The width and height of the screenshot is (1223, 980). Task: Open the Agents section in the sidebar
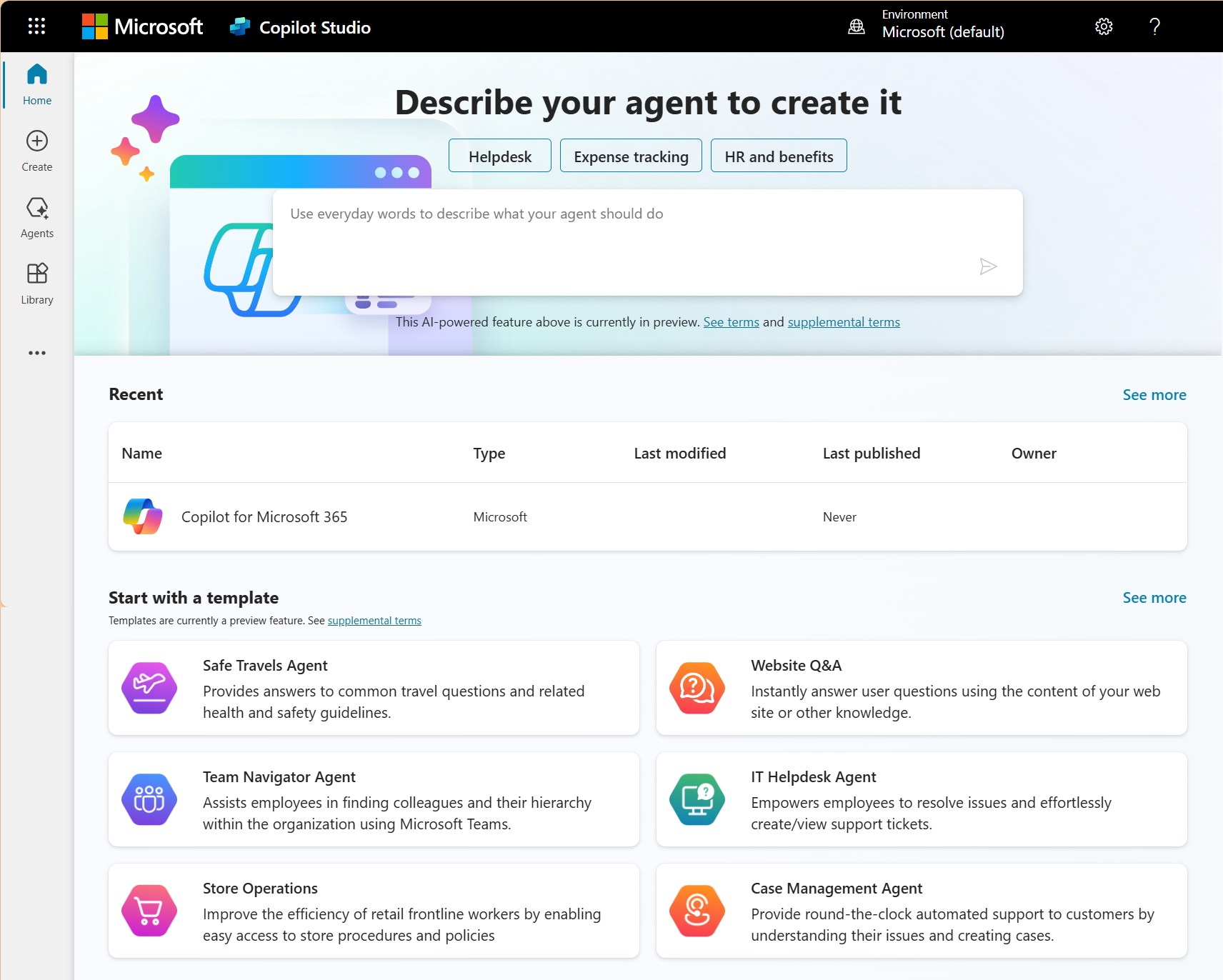[36, 216]
